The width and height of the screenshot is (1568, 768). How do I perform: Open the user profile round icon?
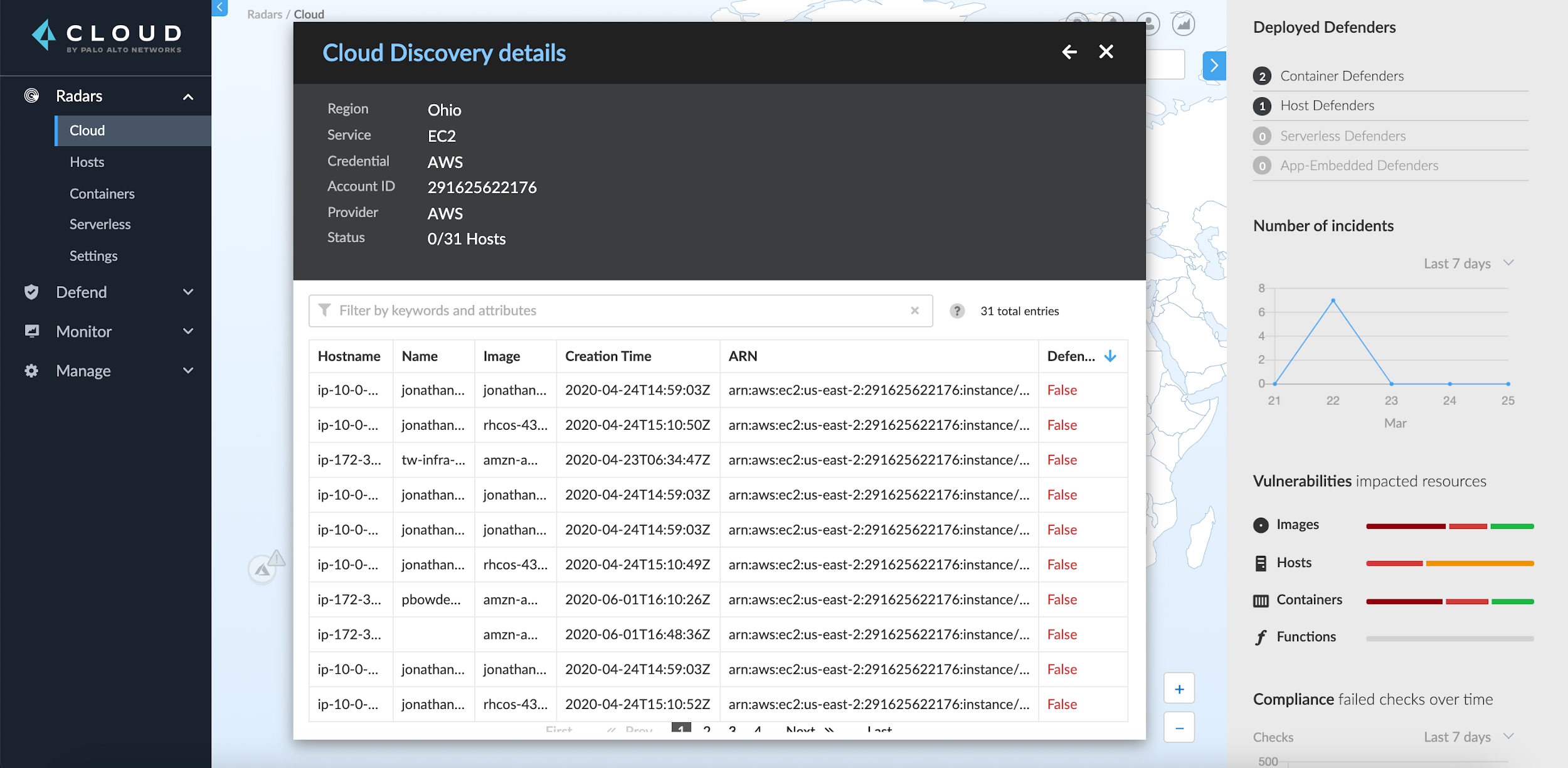(x=1149, y=24)
